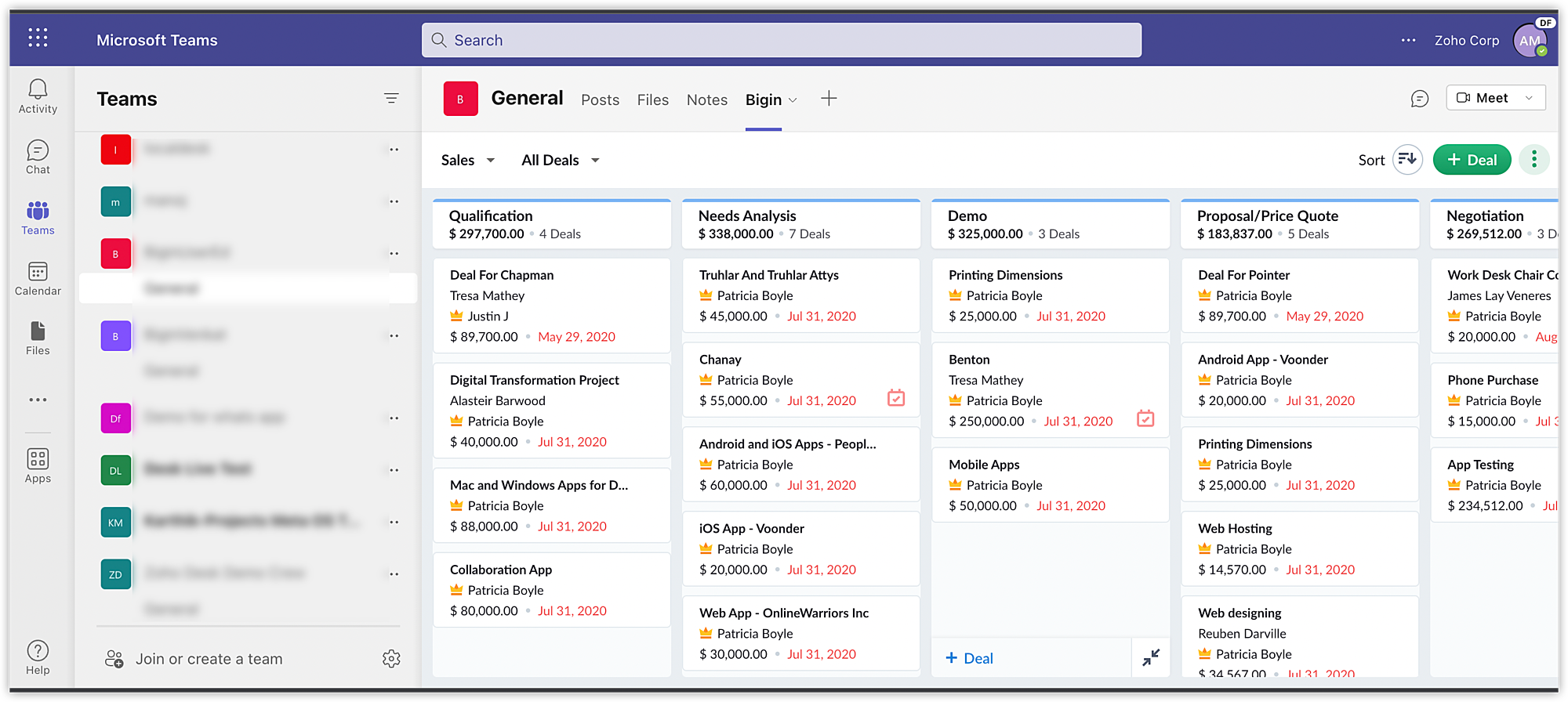Open Apps store in left rail
1568x702 pixels.
pyautogui.click(x=38, y=466)
